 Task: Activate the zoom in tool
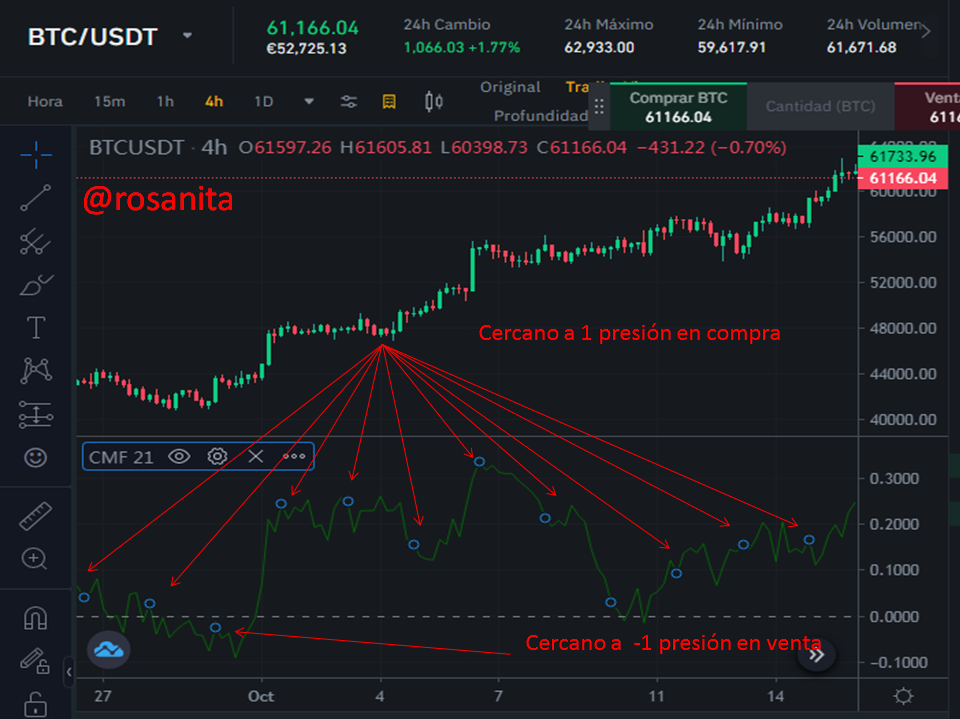(x=34, y=559)
